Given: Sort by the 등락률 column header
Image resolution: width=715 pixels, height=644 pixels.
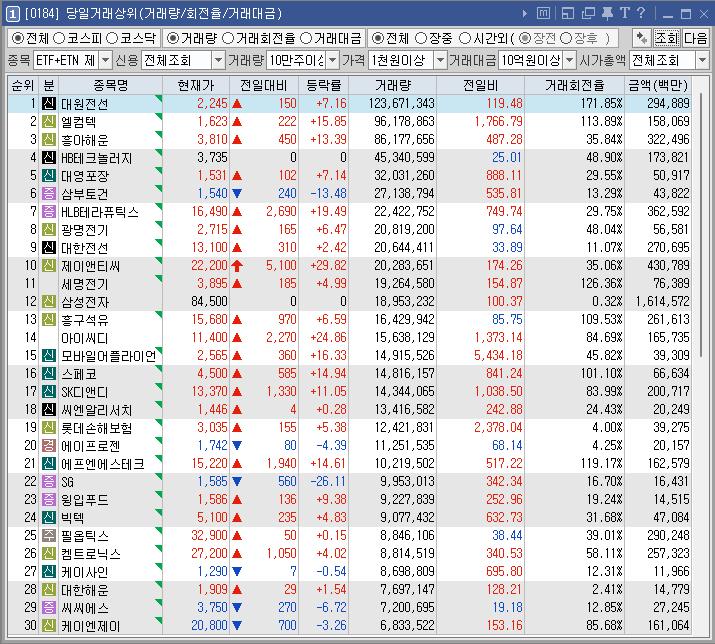Looking at the screenshot, I should point(324,85).
